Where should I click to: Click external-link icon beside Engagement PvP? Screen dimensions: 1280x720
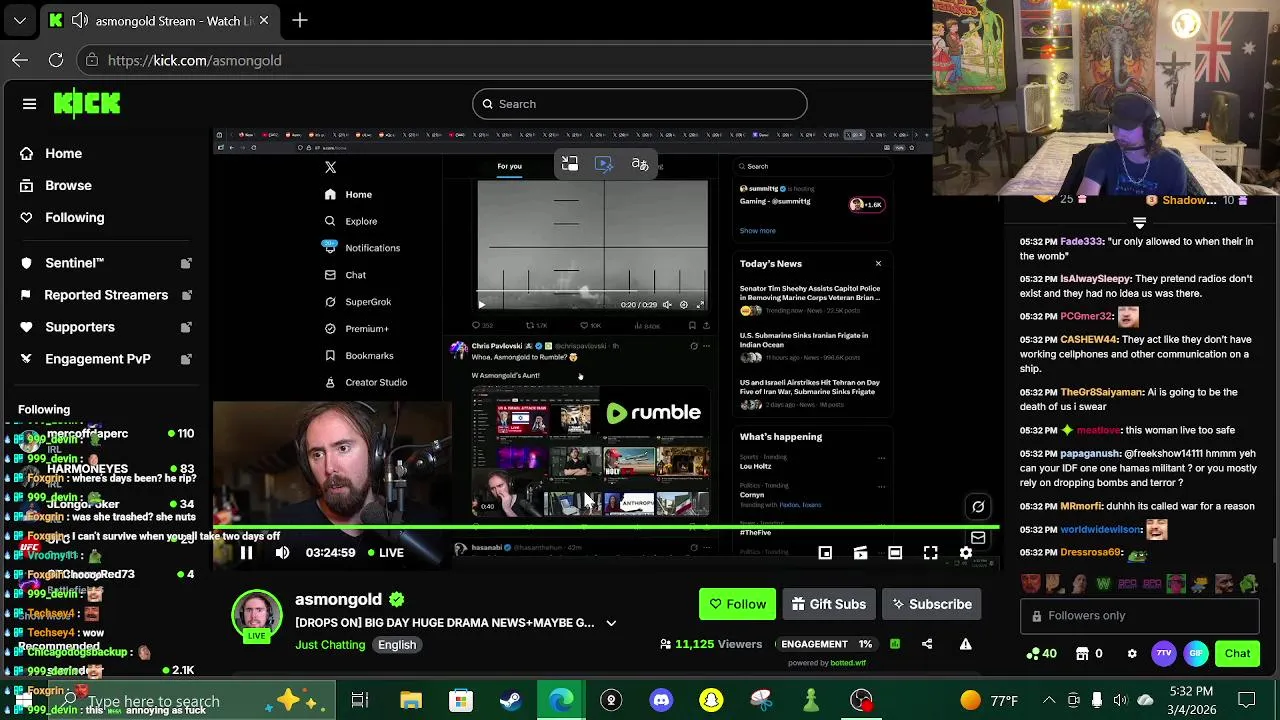(x=186, y=359)
